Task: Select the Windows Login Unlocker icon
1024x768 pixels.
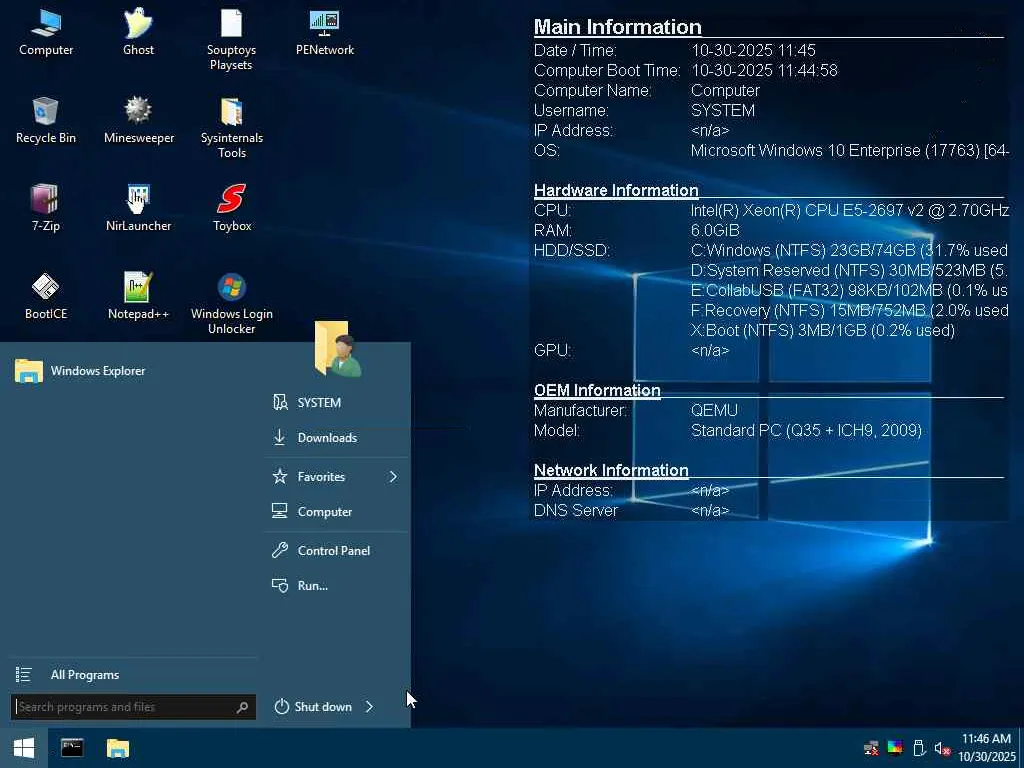Action: (x=231, y=303)
